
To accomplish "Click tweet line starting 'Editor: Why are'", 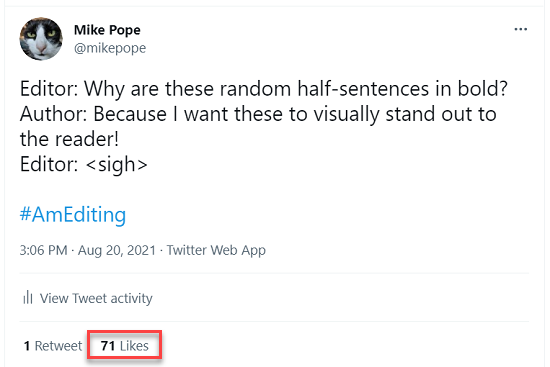I will [x=264, y=88].
